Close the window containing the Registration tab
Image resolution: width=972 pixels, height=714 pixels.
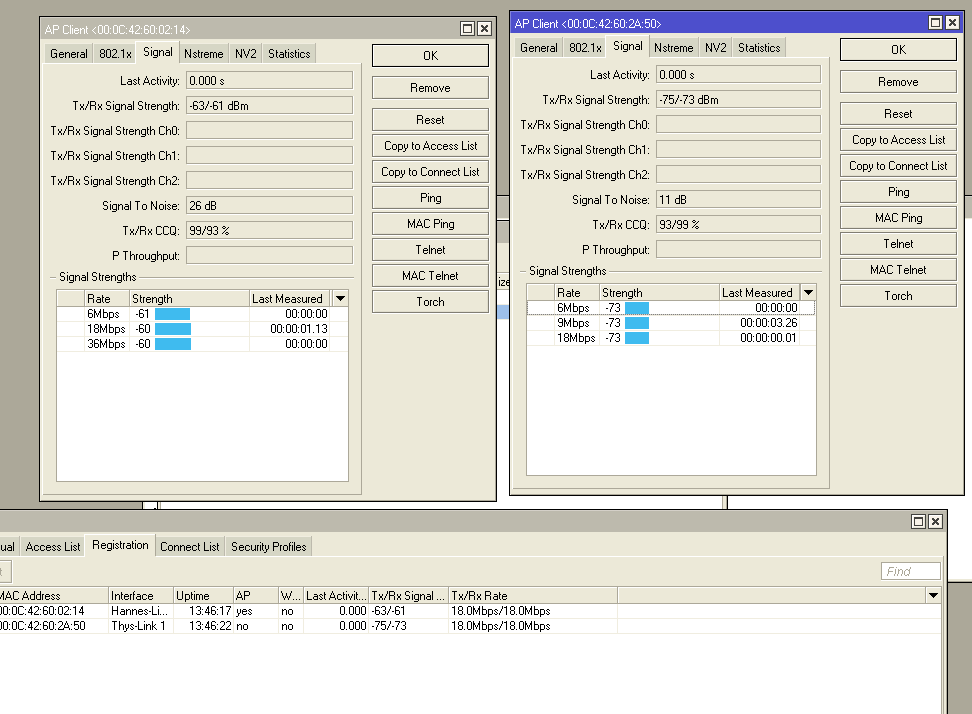(x=935, y=521)
